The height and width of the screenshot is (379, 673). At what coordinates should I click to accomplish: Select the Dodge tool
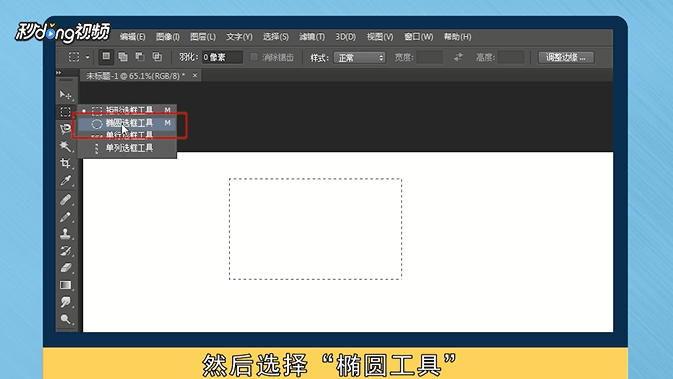pos(65,319)
